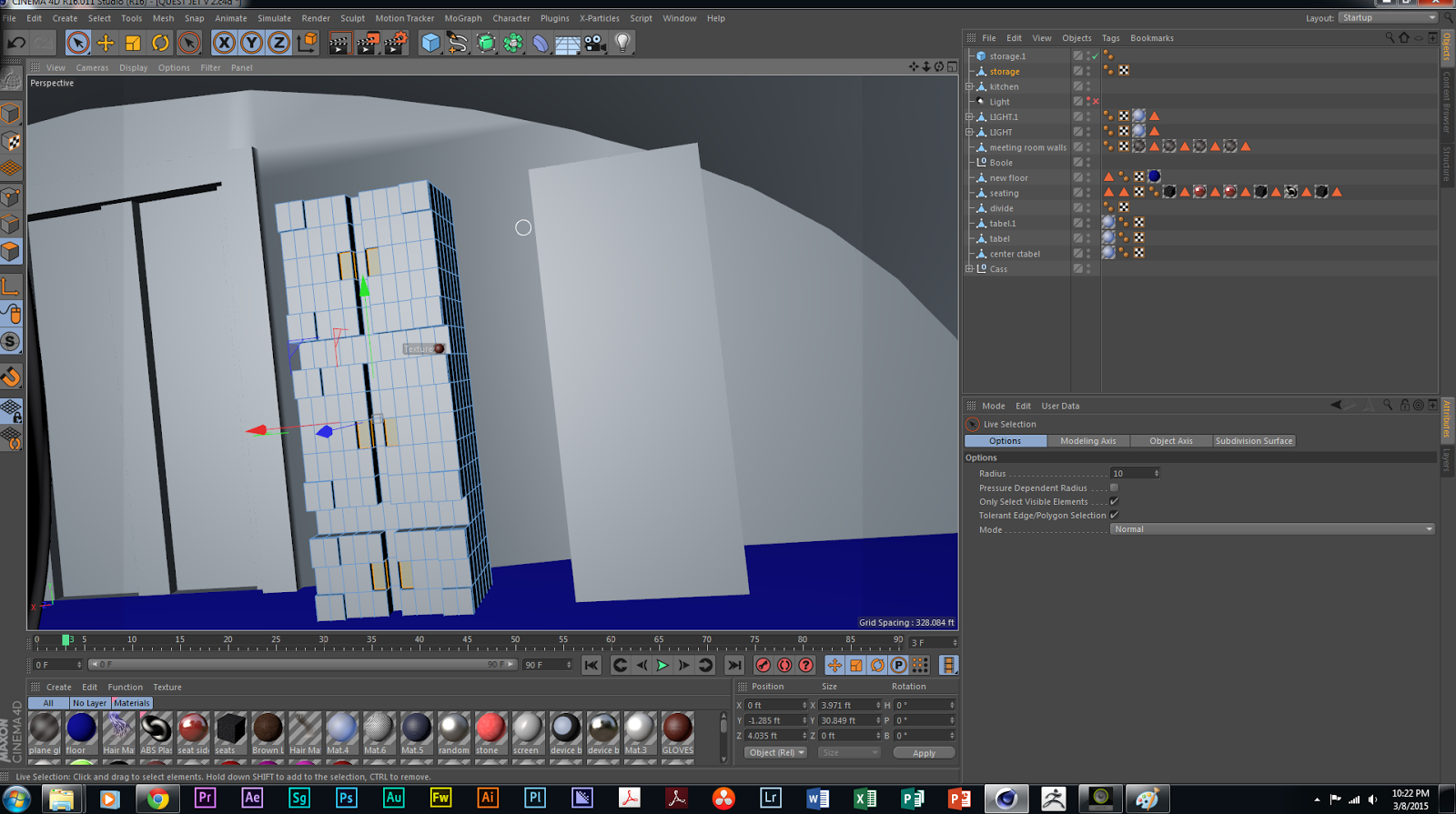Click the Camera object icon
Screen dimensions: 1456x814
[595, 43]
